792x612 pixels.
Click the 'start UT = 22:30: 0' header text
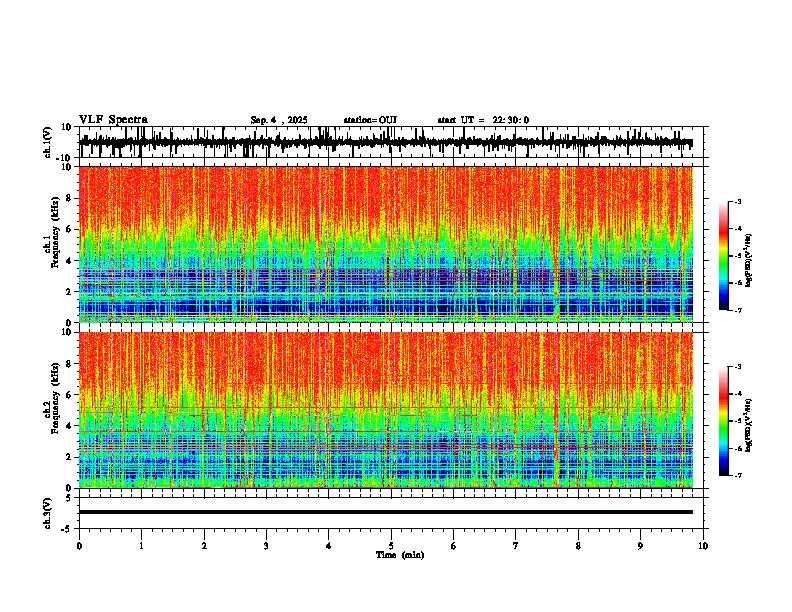(x=483, y=120)
